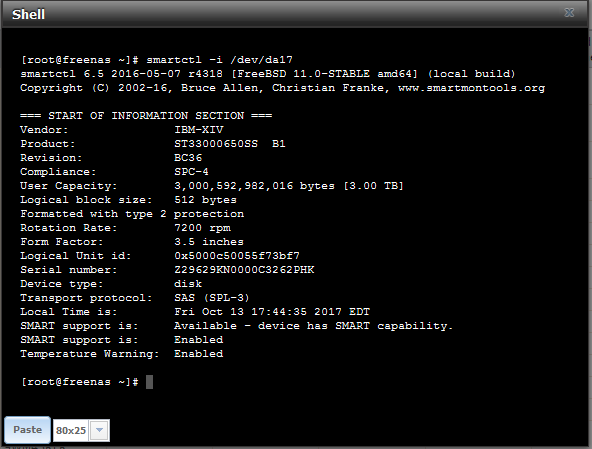Click the Transport protocol SAS (SPL-3) value
Viewport: 592px width, 449px height.
211,298
